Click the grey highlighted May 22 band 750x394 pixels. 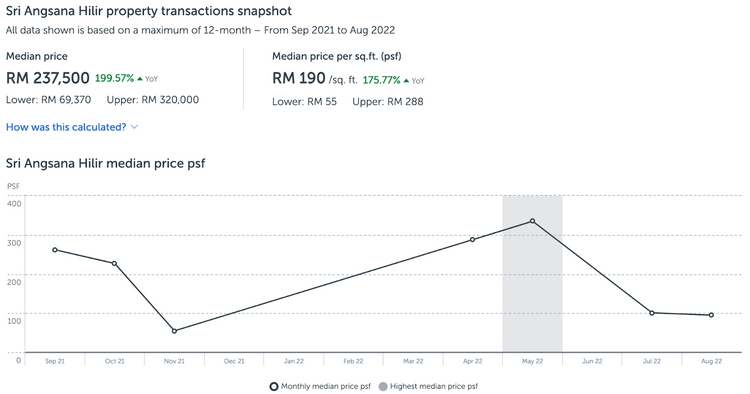coord(532,274)
